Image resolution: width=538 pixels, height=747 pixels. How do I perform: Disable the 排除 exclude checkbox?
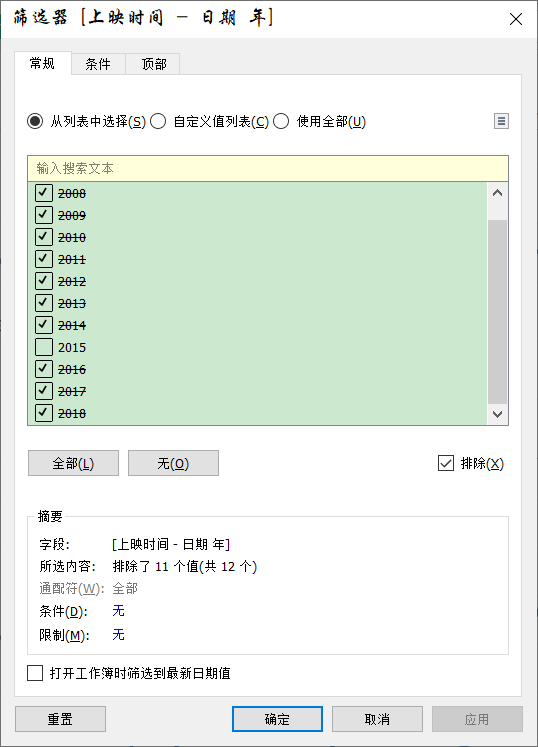(x=446, y=463)
